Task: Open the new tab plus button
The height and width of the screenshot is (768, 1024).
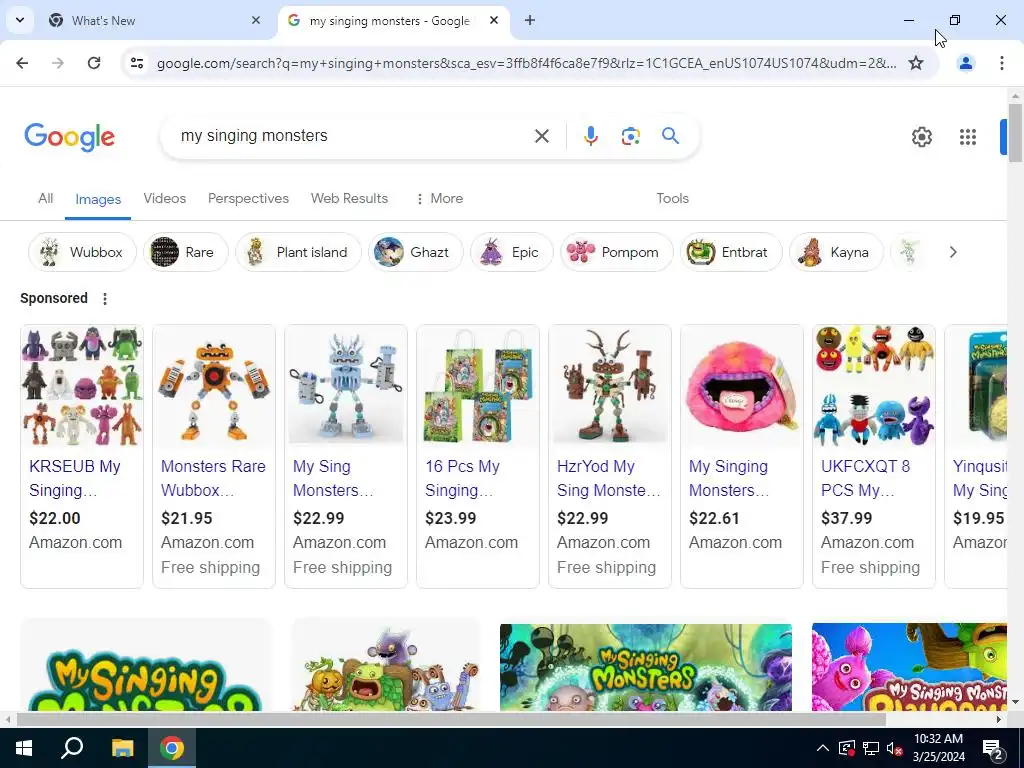Action: point(530,20)
